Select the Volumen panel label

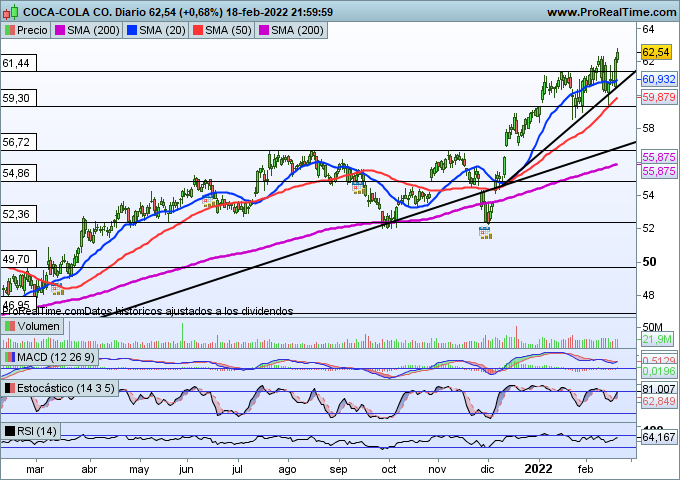38,326
